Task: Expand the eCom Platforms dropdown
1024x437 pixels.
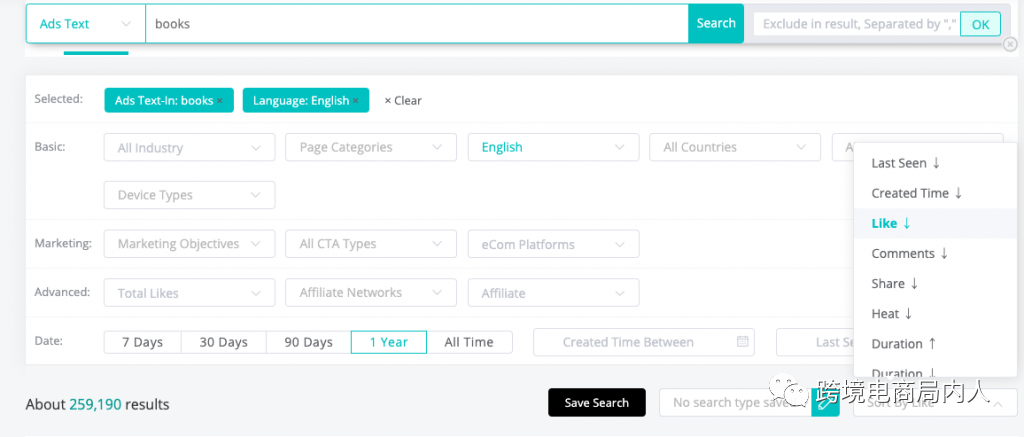Action: 553,244
